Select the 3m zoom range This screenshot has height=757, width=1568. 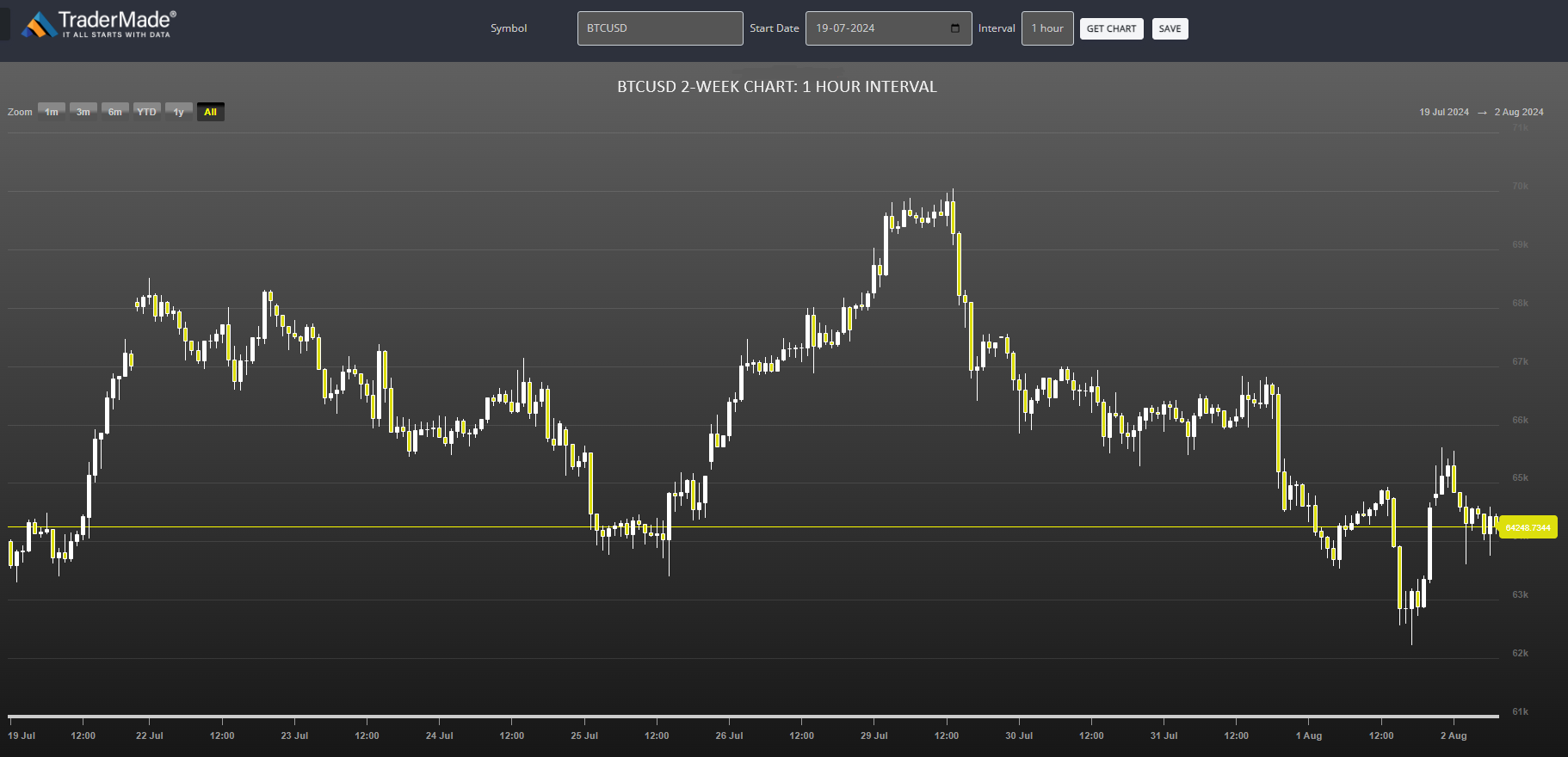point(83,112)
